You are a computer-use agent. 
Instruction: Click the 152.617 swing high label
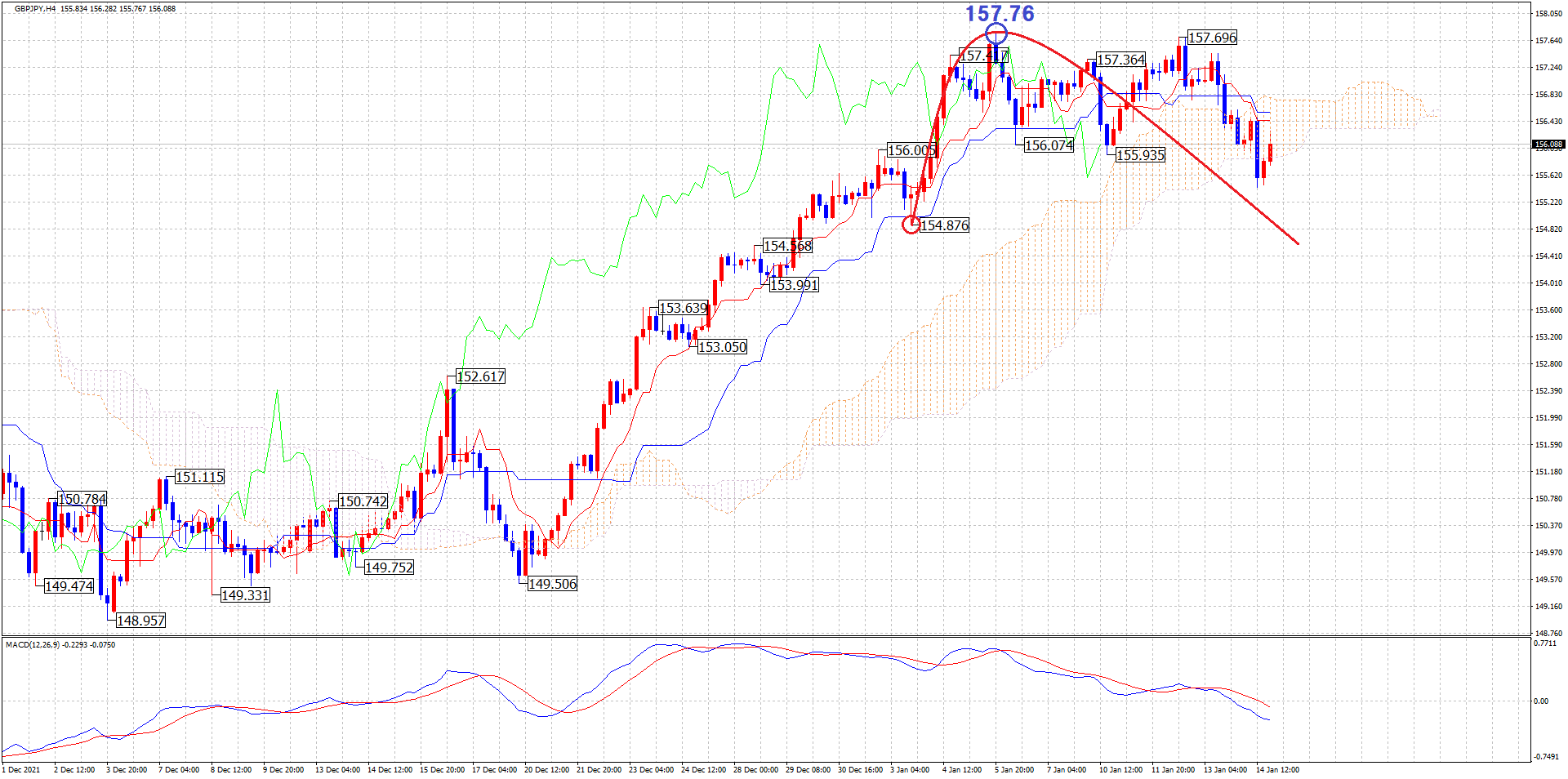[x=480, y=376]
